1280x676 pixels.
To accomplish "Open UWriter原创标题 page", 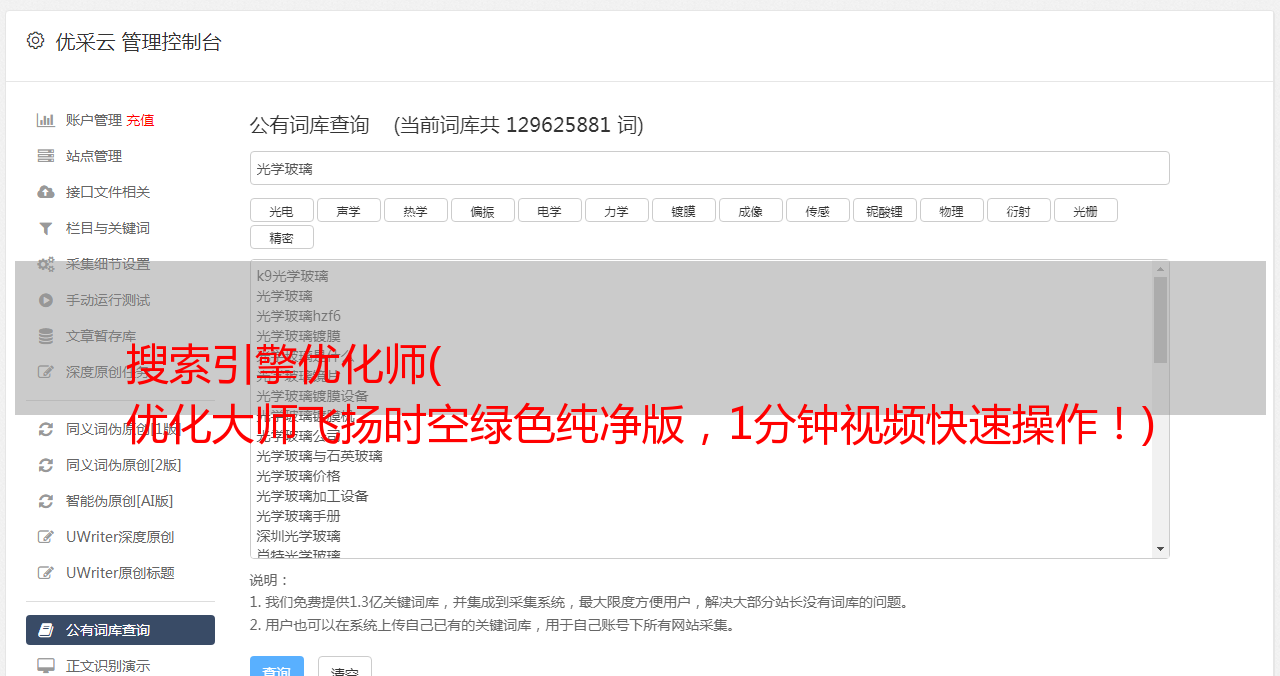I will tap(120, 573).
